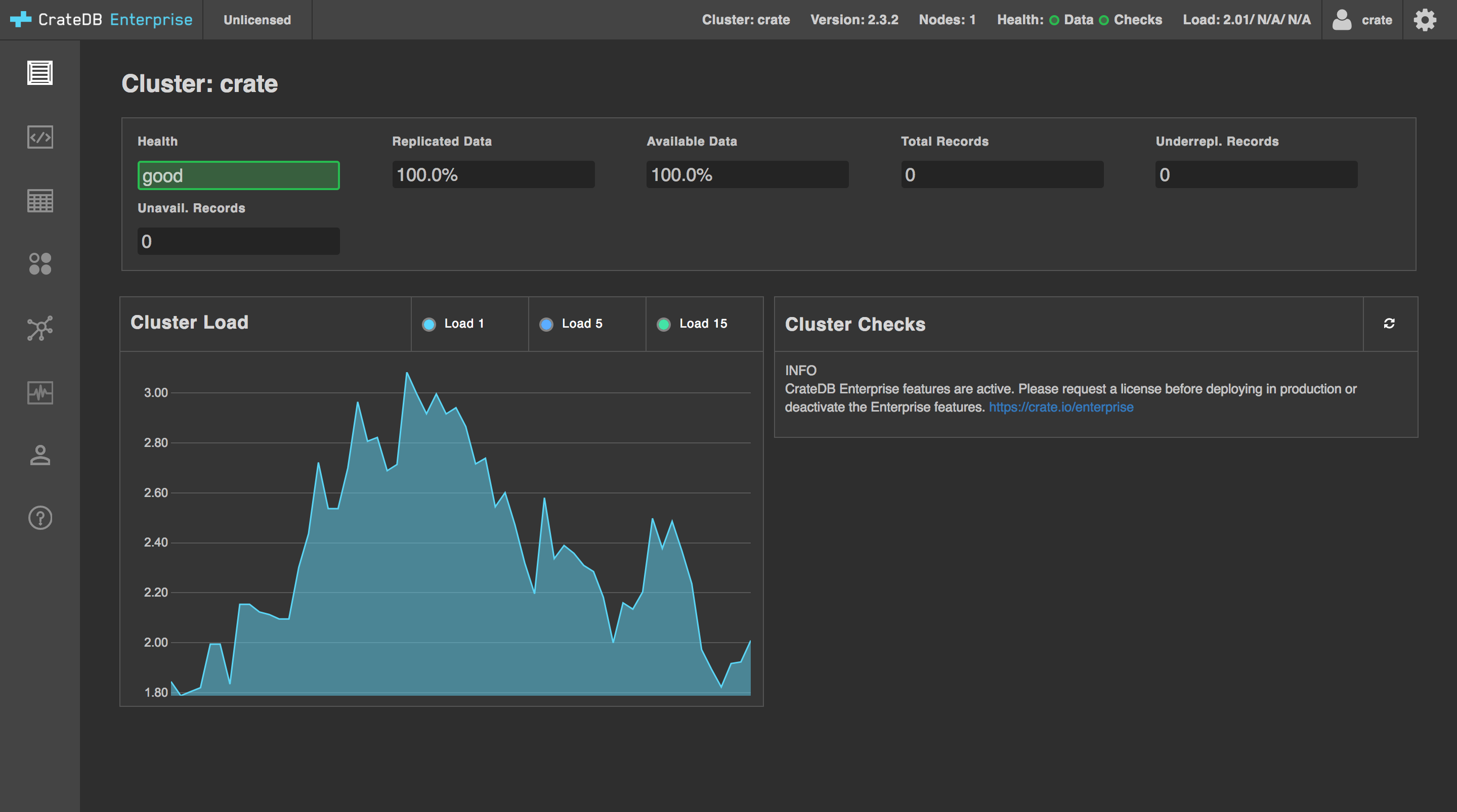Viewport: 1457px width, 812px height.
Task: Click 'Cluster: crate' in the top bar
Action: point(746,20)
